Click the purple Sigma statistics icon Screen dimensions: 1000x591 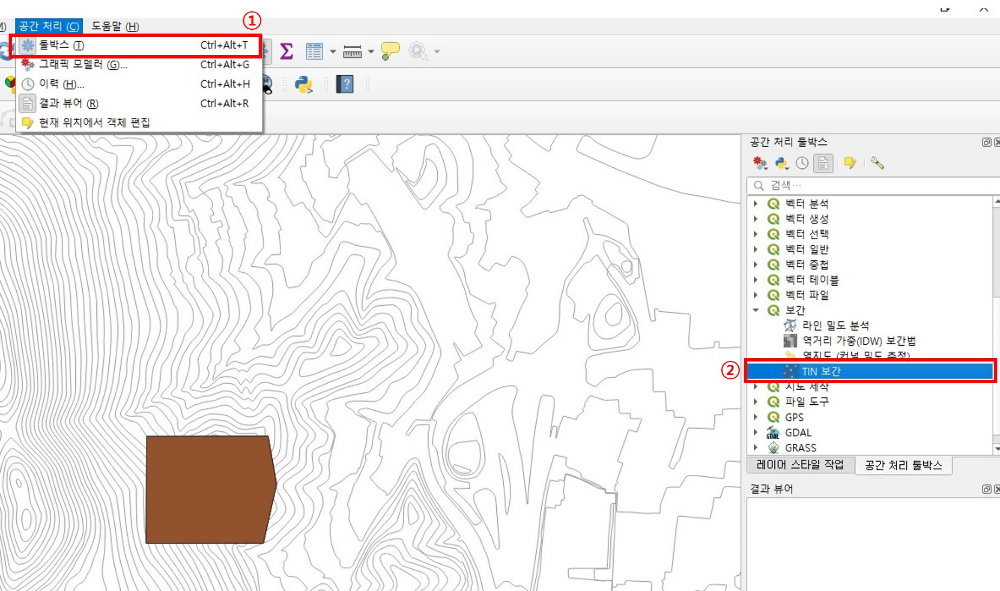(x=286, y=51)
